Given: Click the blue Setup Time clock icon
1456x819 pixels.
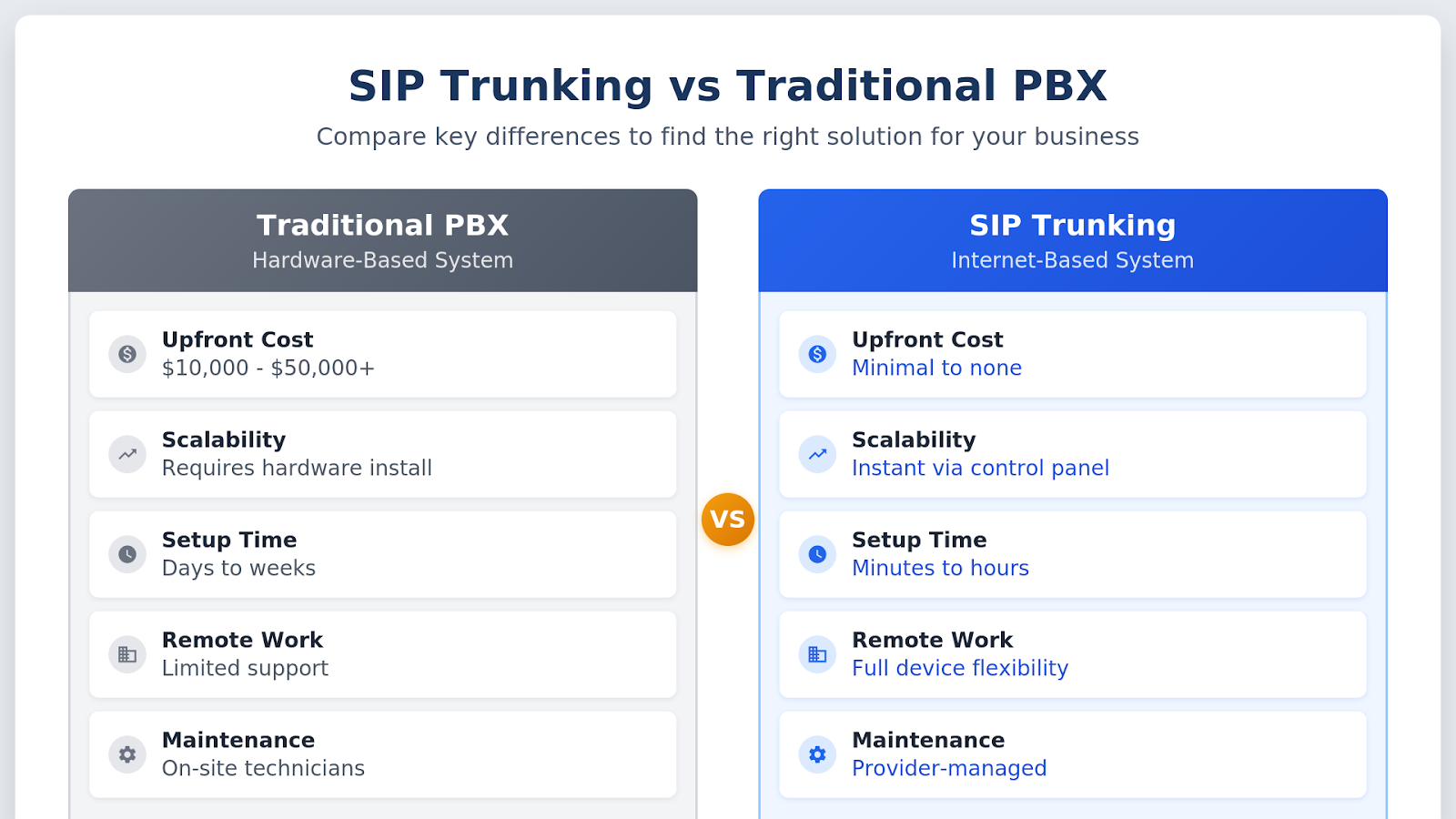Looking at the screenshot, I should pyautogui.click(x=817, y=554).
